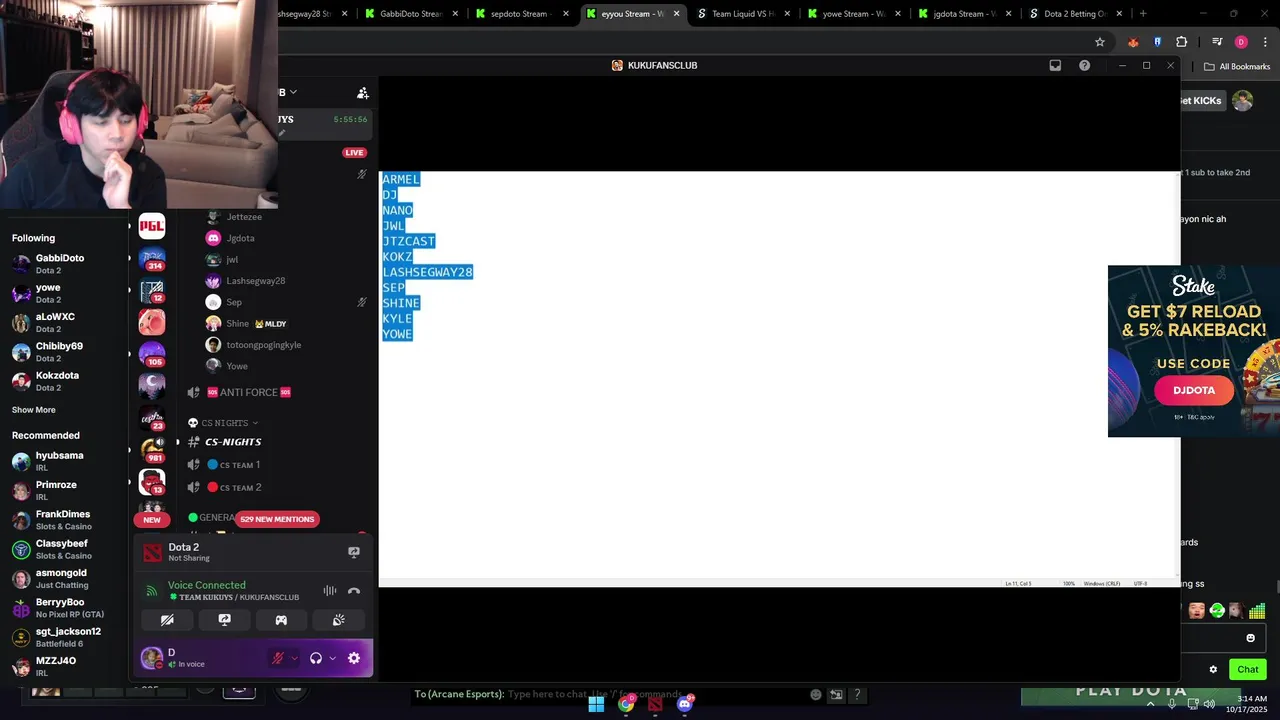Open Windows Start button
This screenshot has width=1280, height=720.
pos(596,704)
